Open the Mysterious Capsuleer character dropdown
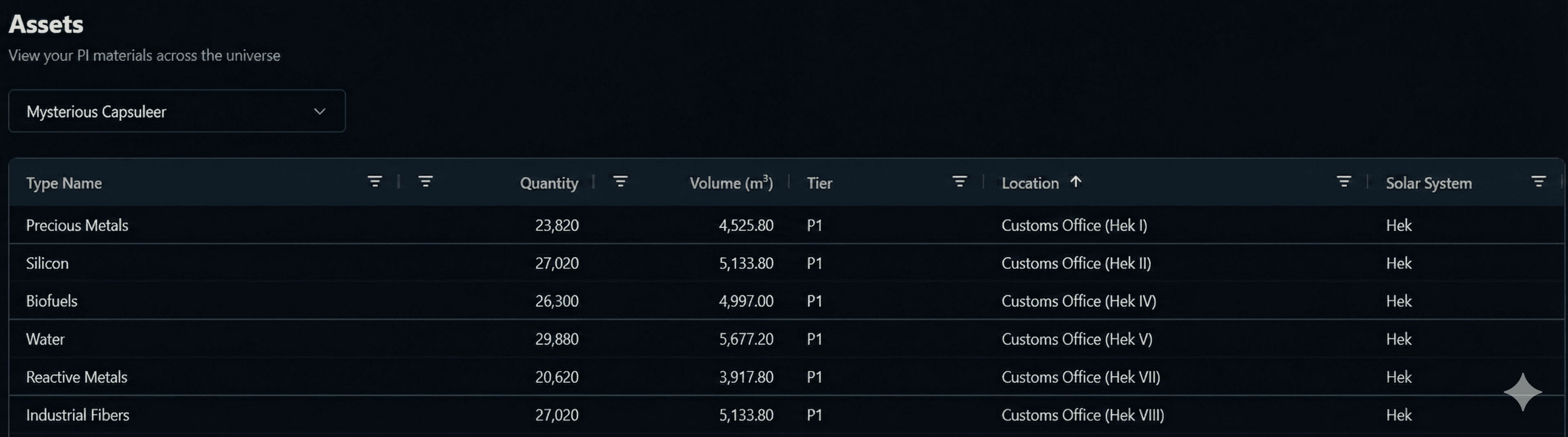Image resolution: width=1568 pixels, height=437 pixels. click(176, 111)
